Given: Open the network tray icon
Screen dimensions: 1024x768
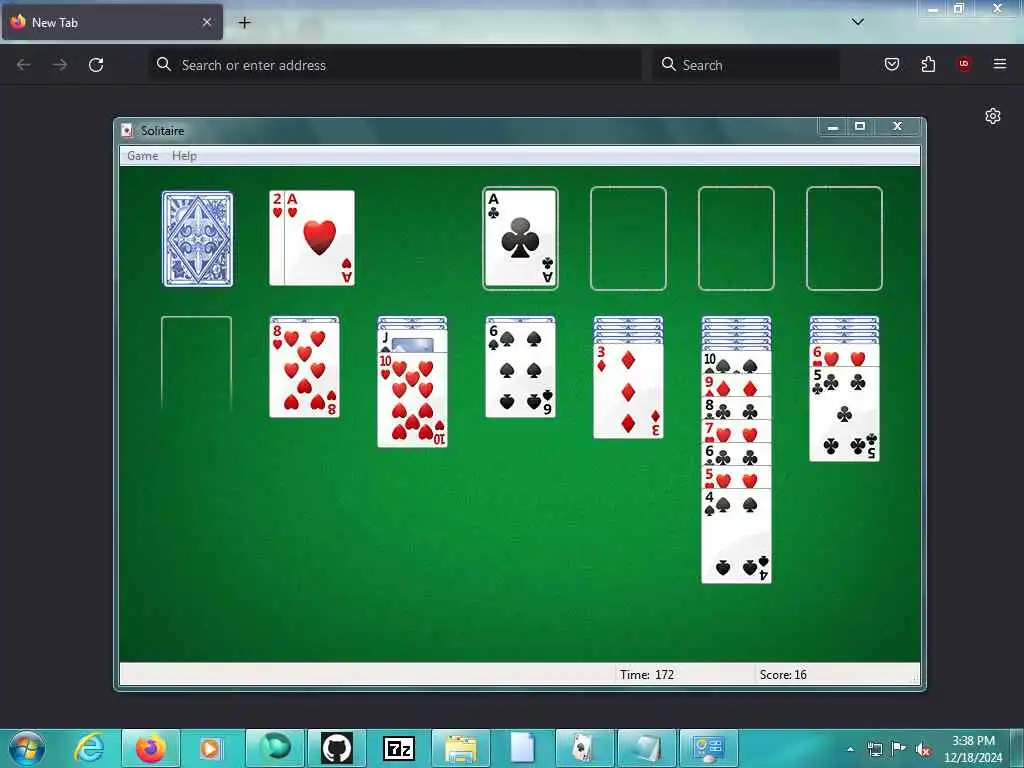Looking at the screenshot, I should [x=874, y=749].
